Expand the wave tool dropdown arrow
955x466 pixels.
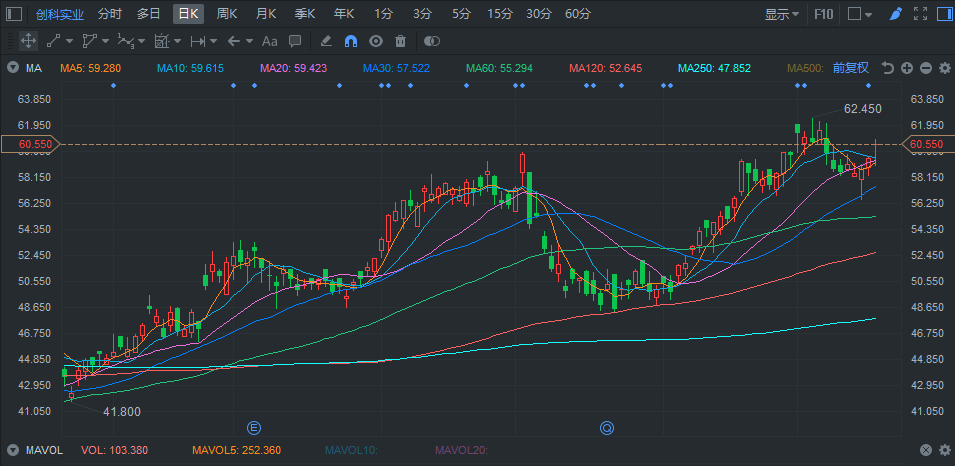[141, 41]
